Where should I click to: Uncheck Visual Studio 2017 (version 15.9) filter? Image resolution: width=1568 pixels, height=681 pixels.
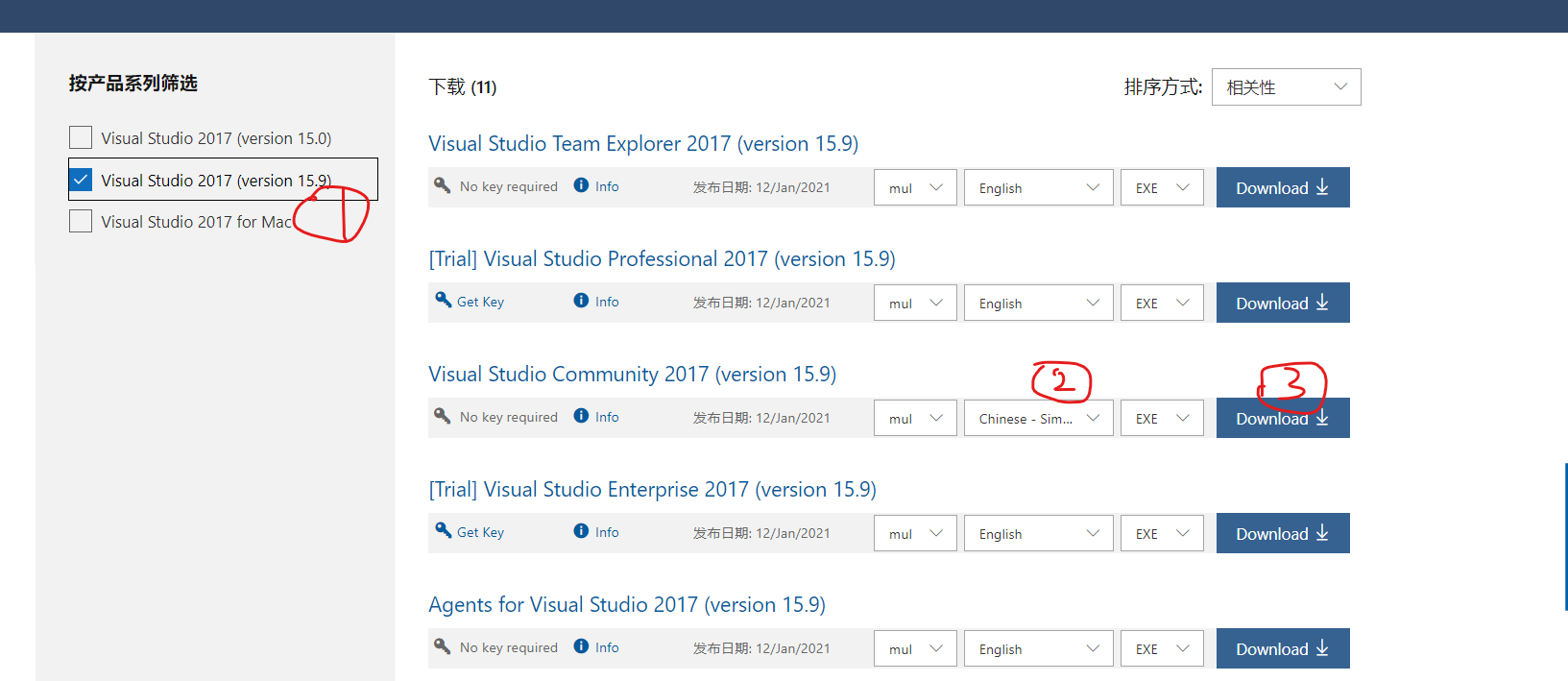coord(81,180)
